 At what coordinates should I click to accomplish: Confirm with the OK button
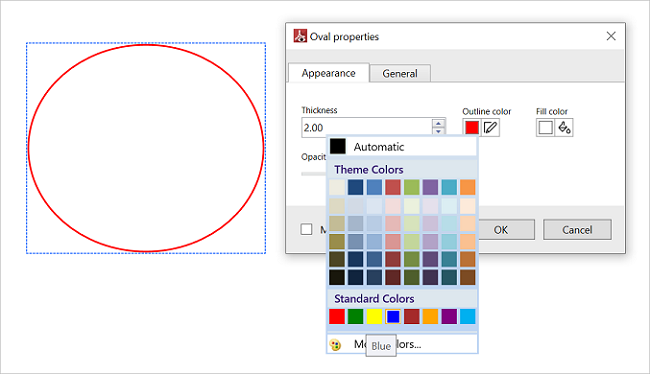pyautogui.click(x=501, y=230)
